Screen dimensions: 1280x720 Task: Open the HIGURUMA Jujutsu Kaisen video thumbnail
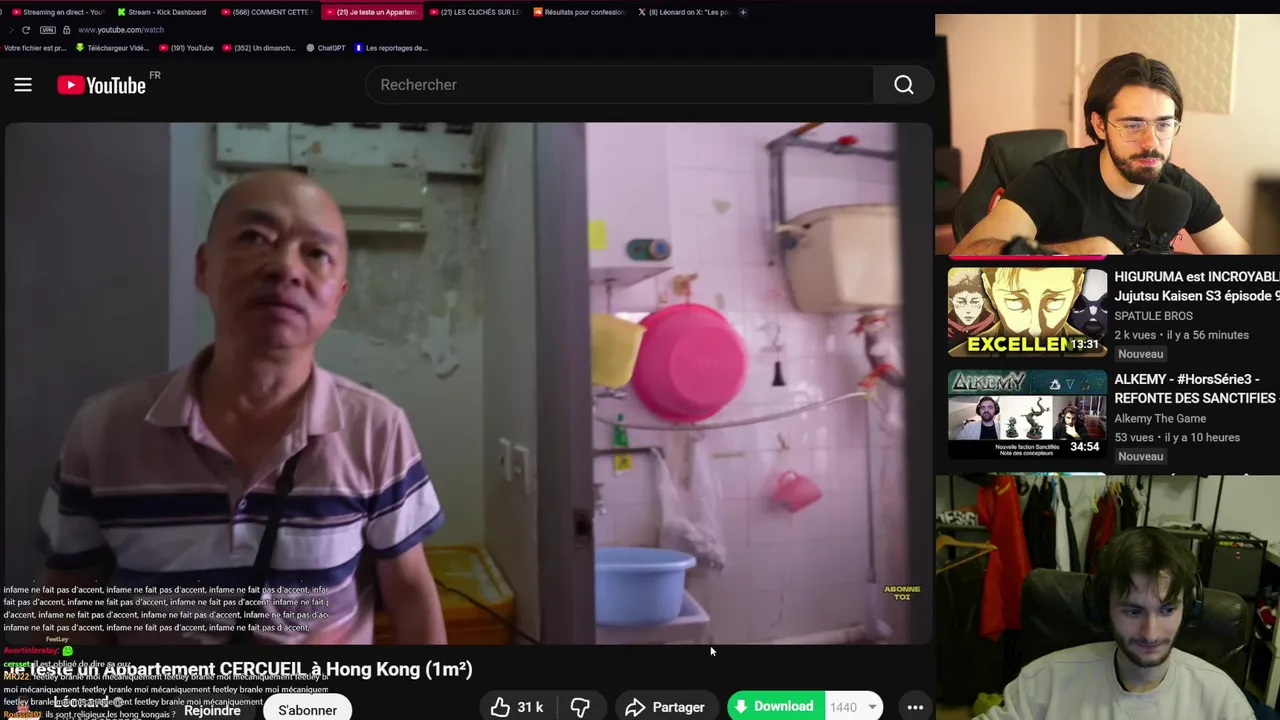pos(1027,312)
